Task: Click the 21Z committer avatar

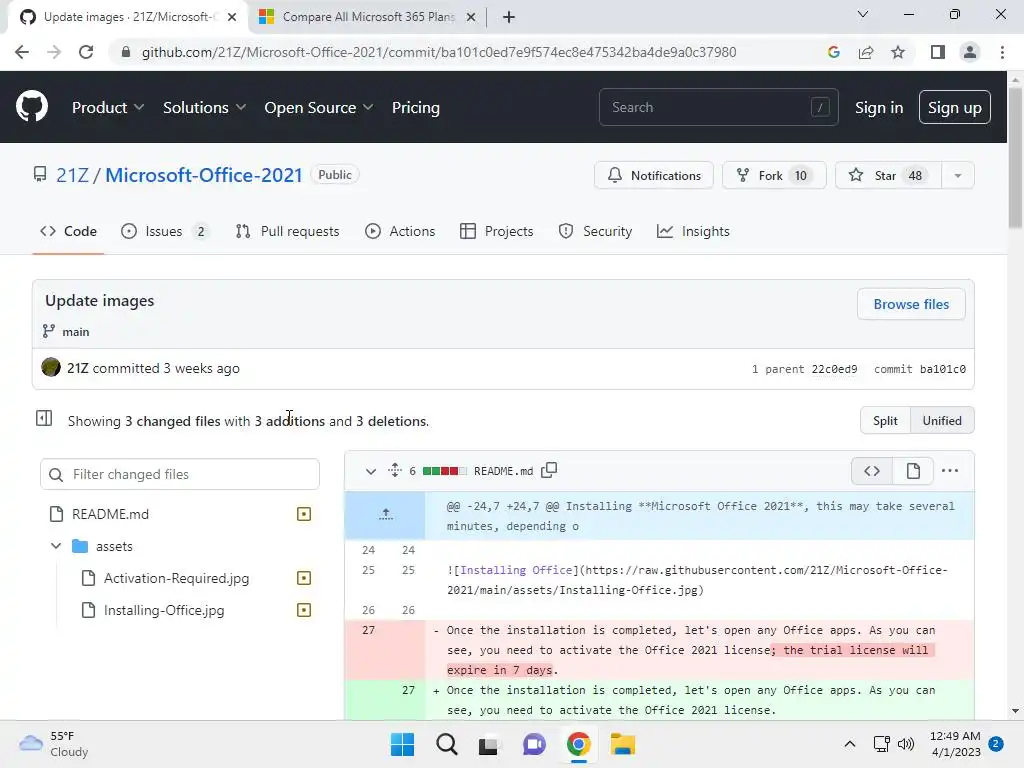Action: pos(51,368)
